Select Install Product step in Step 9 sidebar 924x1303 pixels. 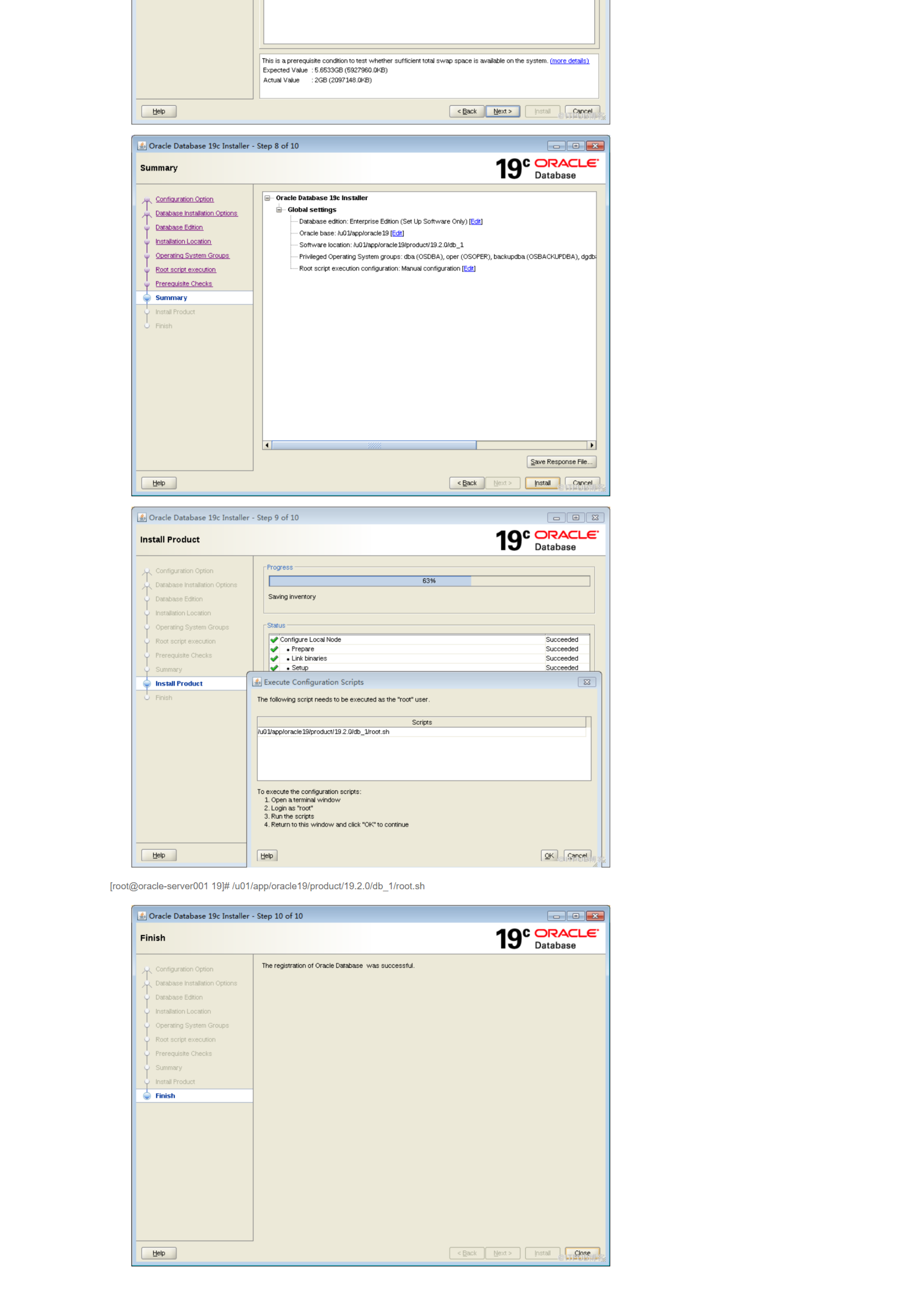pyautogui.click(x=179, y=683)
